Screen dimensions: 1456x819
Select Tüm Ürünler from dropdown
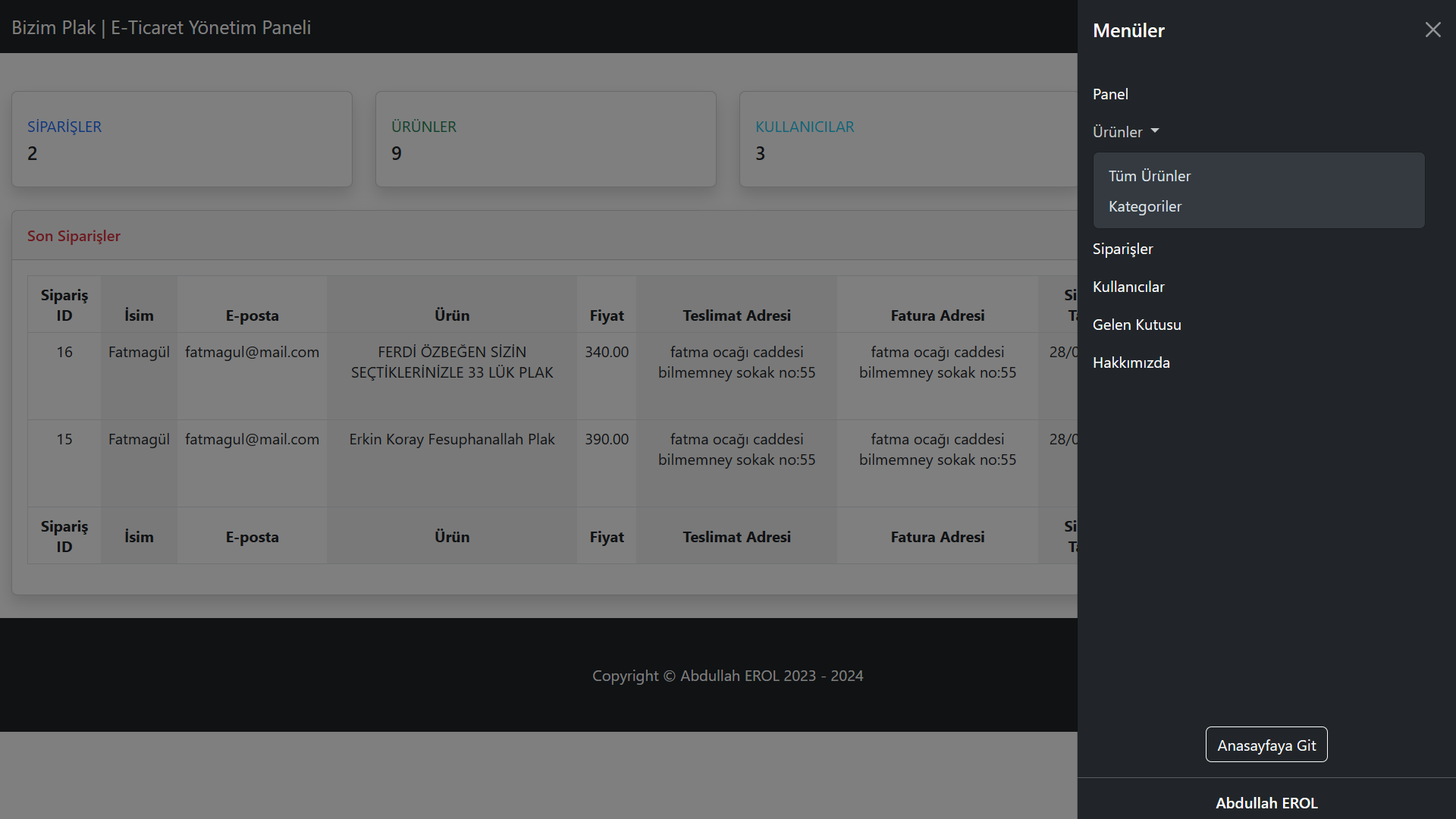point(1149,176)
